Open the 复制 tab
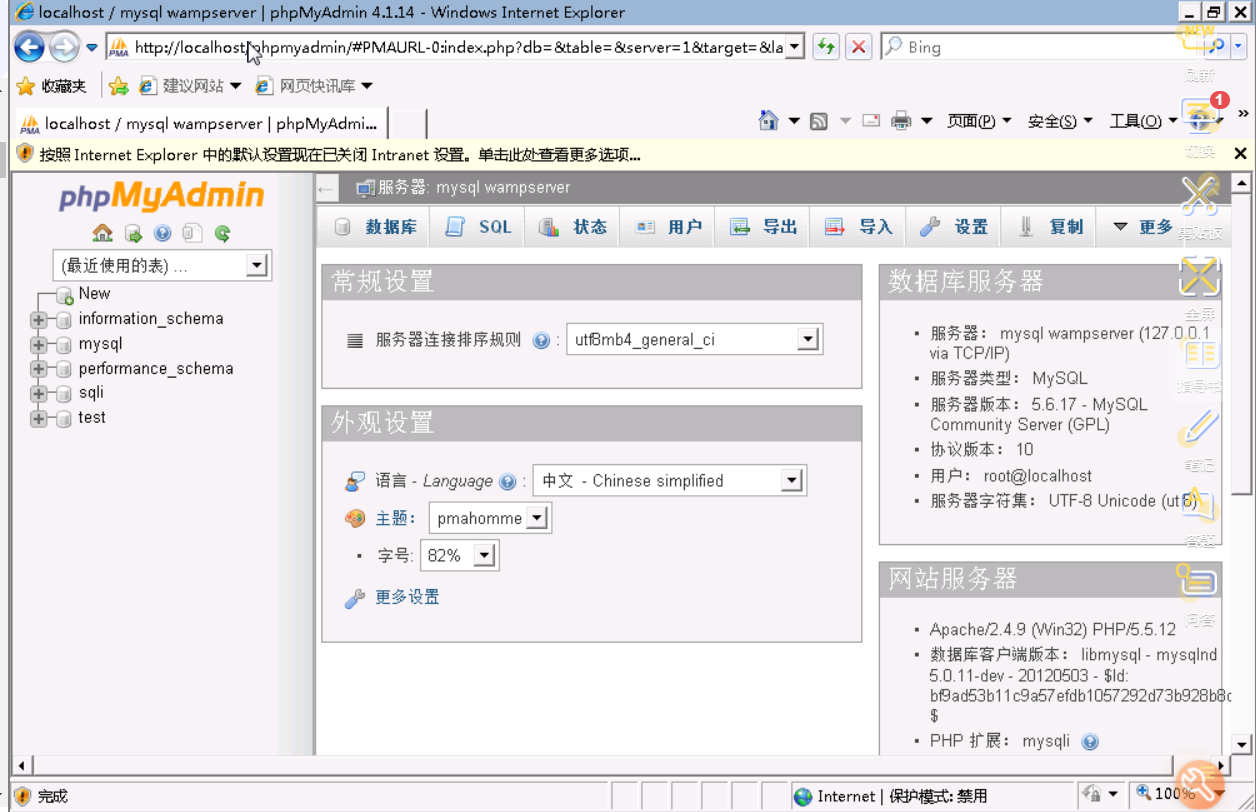Image resolution: width=1256 pixels, height=812 pixels. tap(1050, 227)
